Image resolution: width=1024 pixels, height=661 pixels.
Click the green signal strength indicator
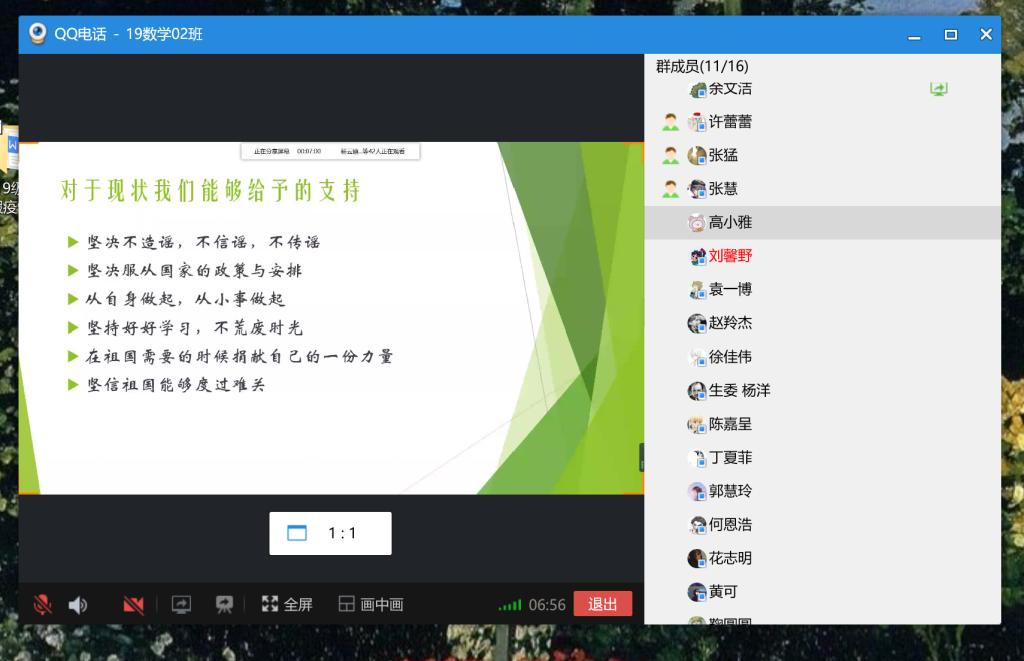510,605
